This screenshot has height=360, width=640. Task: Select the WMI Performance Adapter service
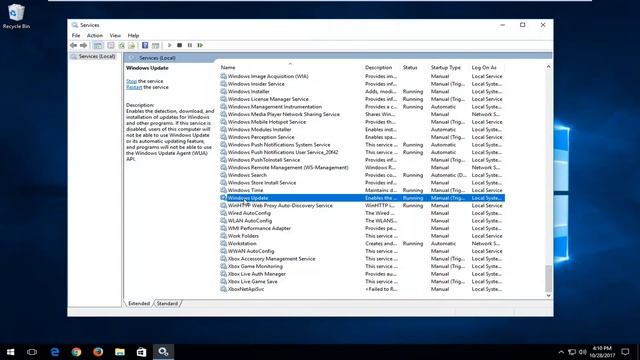[362, 228]
